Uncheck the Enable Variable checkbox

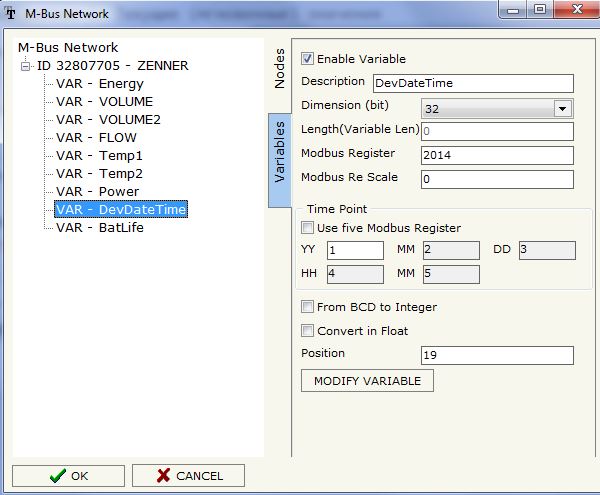click(307, 59)
